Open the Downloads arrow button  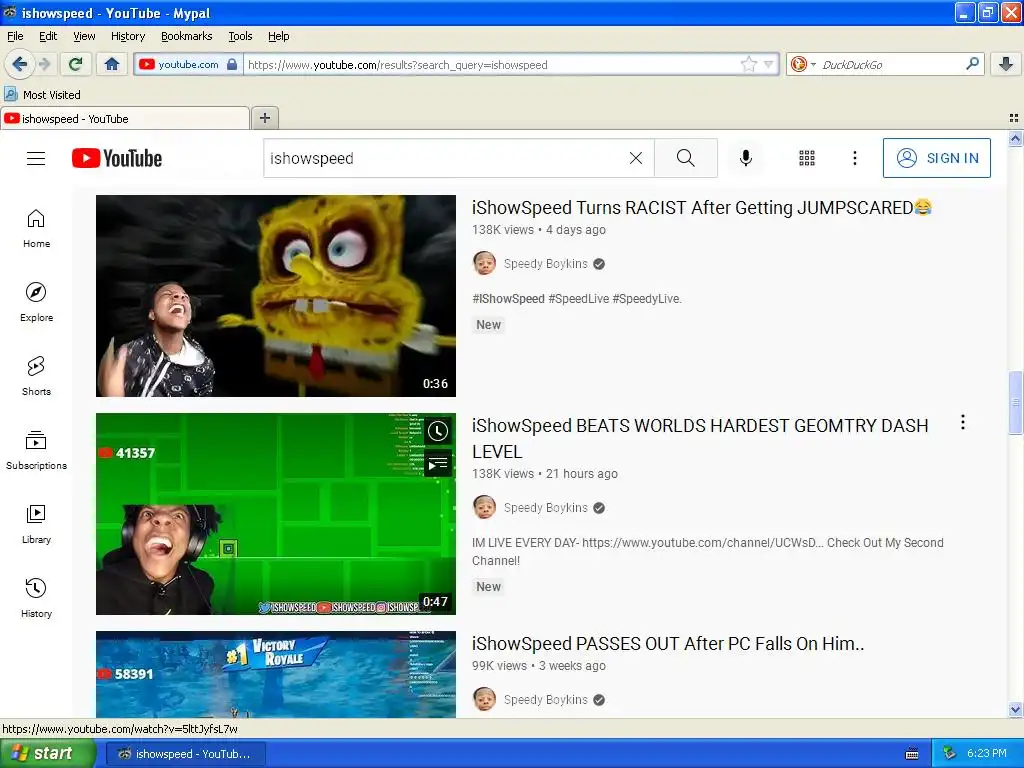coord(1006,64)
